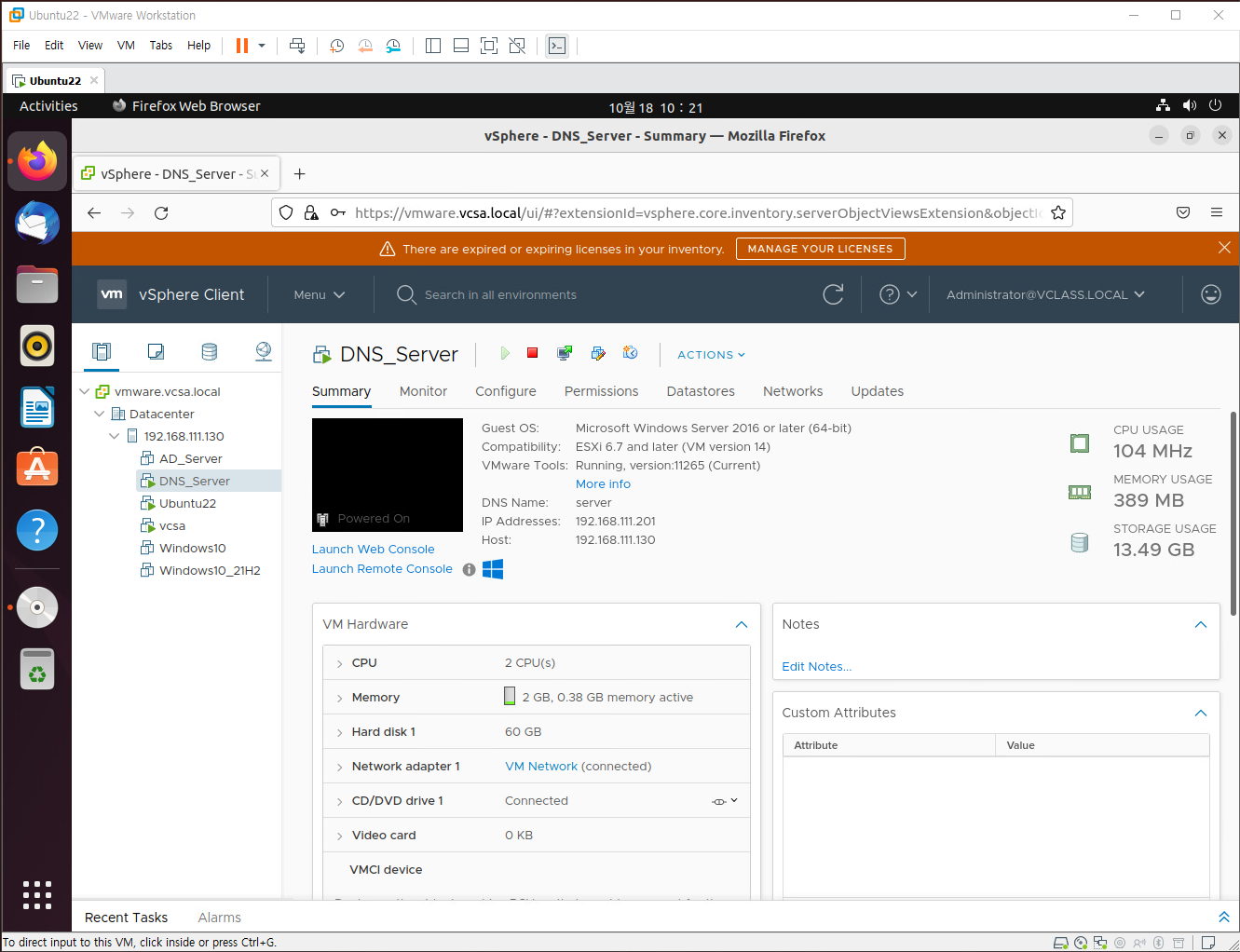Open Ubuntu Software from the dock
1240x952 pixels.
pyautogui.click(x=37, y=469)
